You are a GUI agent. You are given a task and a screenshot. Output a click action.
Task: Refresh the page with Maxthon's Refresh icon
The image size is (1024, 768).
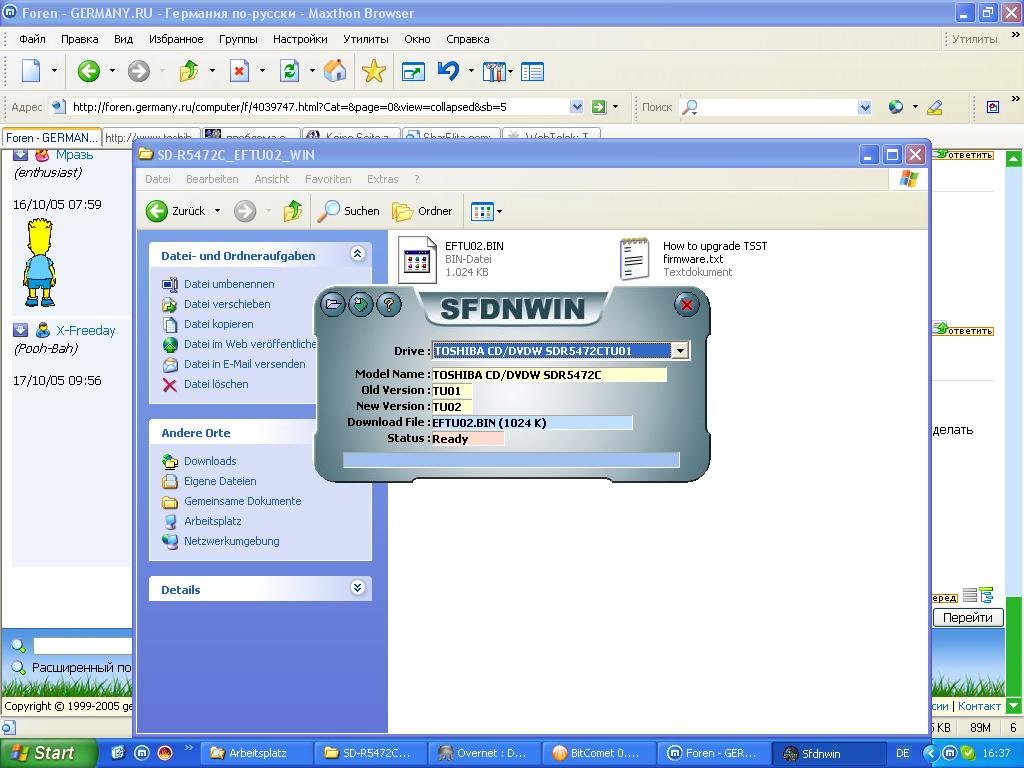point(289,71)
